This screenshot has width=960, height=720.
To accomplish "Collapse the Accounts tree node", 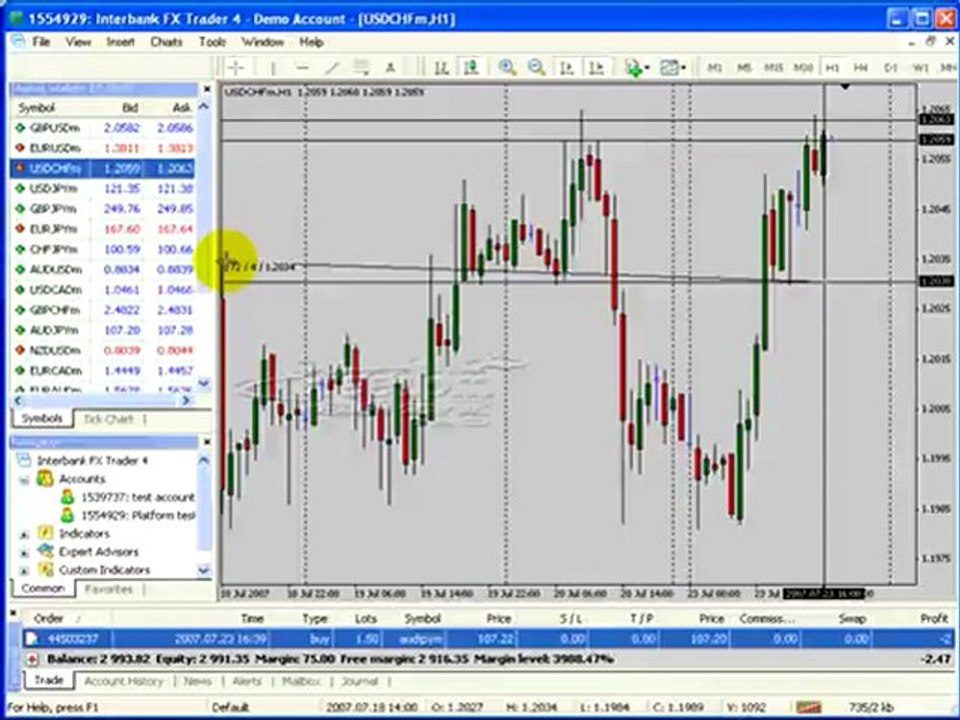I will [x=24, y=480].
